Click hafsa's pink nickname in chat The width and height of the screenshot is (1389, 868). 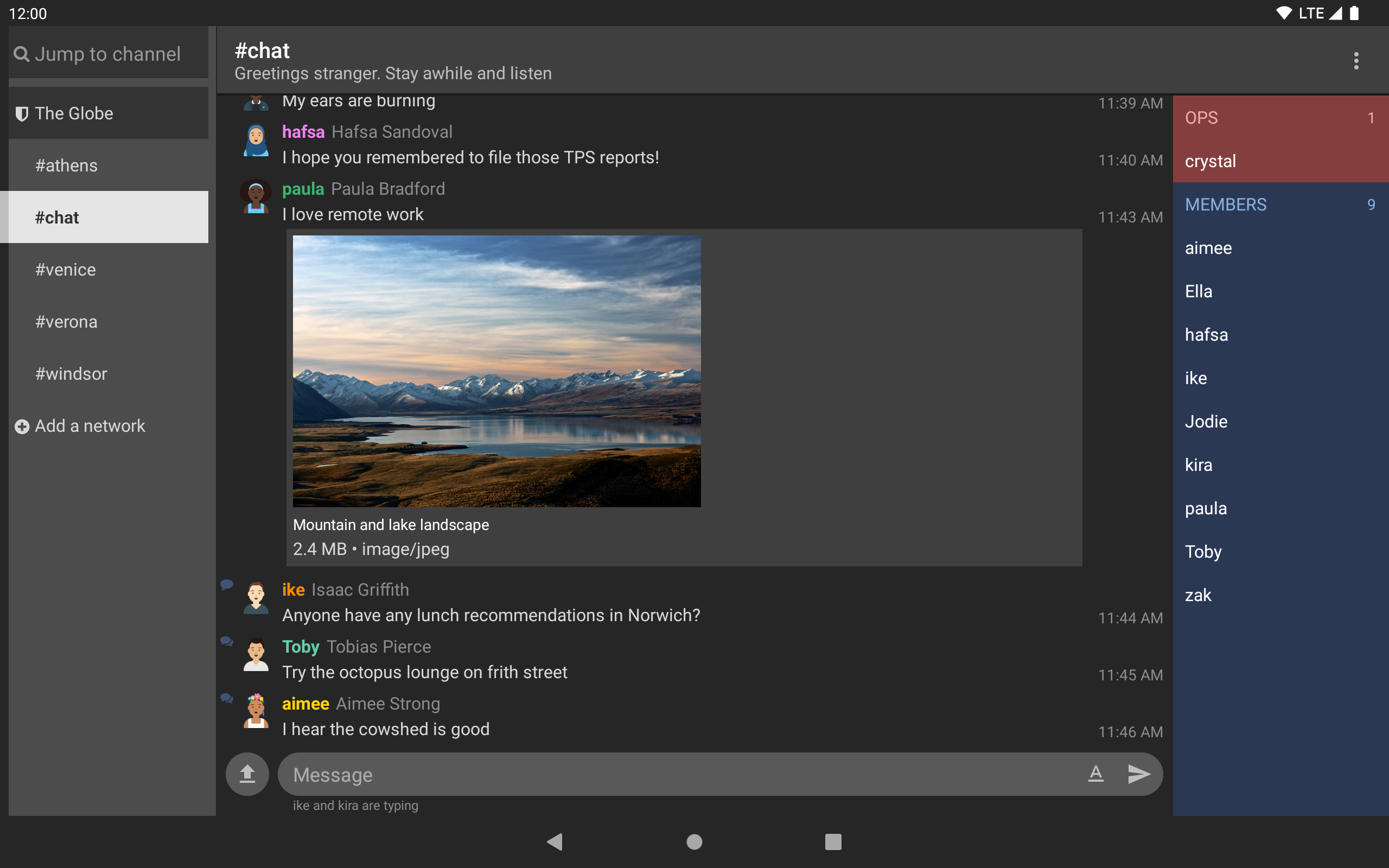303,132
